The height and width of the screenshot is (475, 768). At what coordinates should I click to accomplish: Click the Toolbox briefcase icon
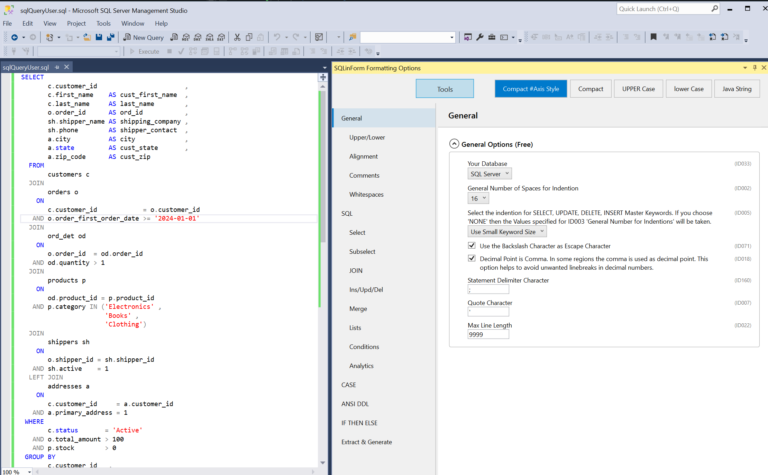point(492,37)
